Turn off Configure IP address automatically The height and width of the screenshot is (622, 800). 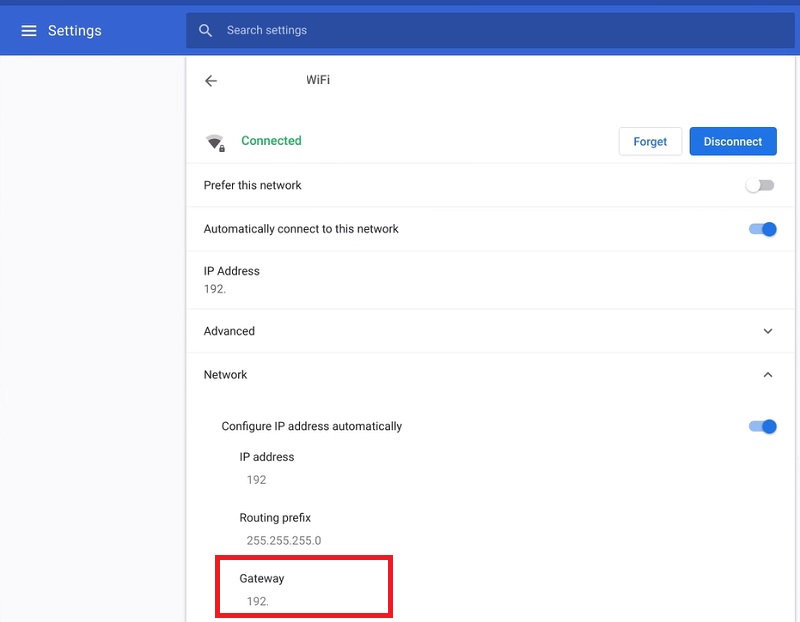pyautogui.click(x=763, y=426)
